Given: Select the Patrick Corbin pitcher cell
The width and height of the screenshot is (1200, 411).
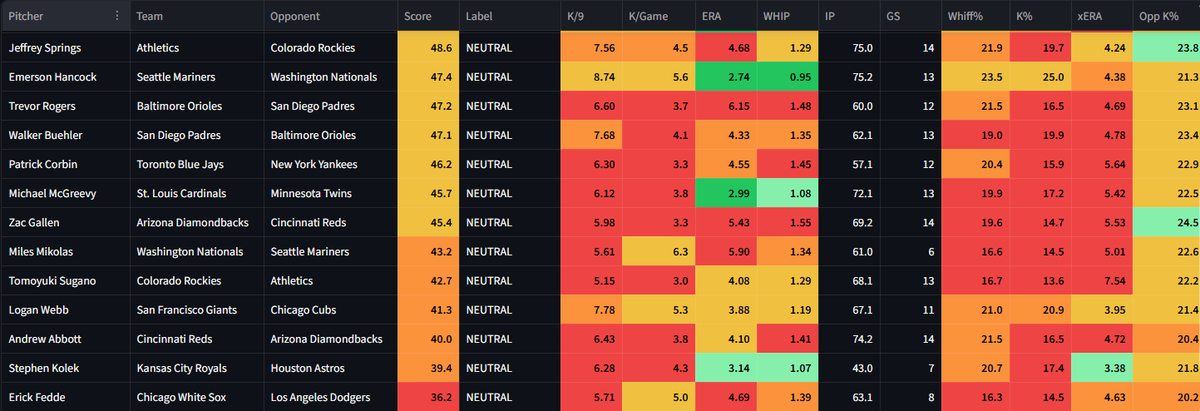Looking at the screenshot, I should click(64, 164).
